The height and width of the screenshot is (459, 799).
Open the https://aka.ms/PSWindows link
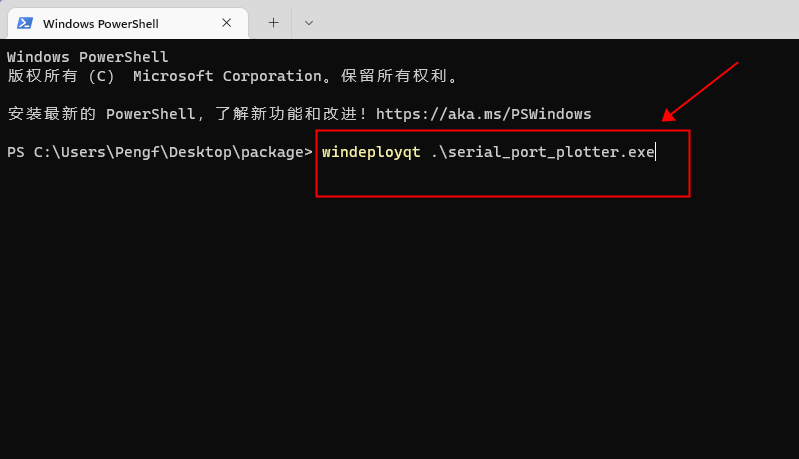[x=484, y=114]
